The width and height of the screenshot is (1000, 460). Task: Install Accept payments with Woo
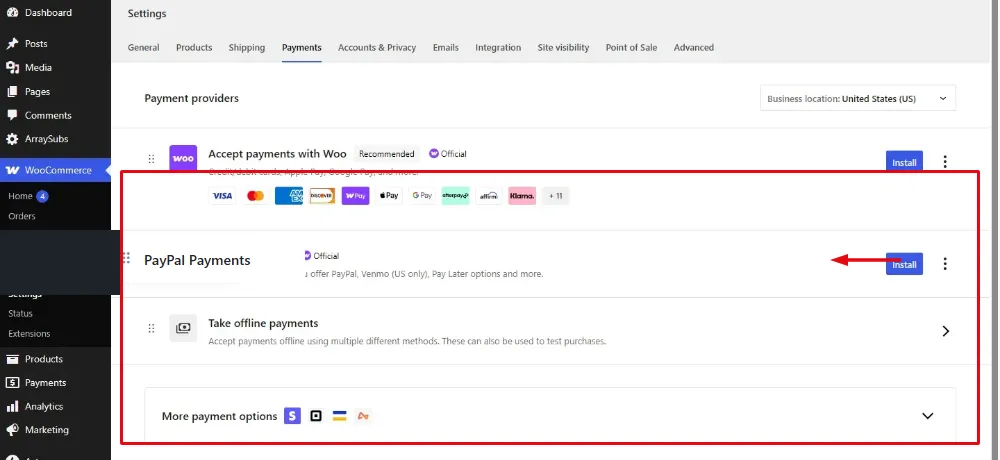[x=904, y=162]
